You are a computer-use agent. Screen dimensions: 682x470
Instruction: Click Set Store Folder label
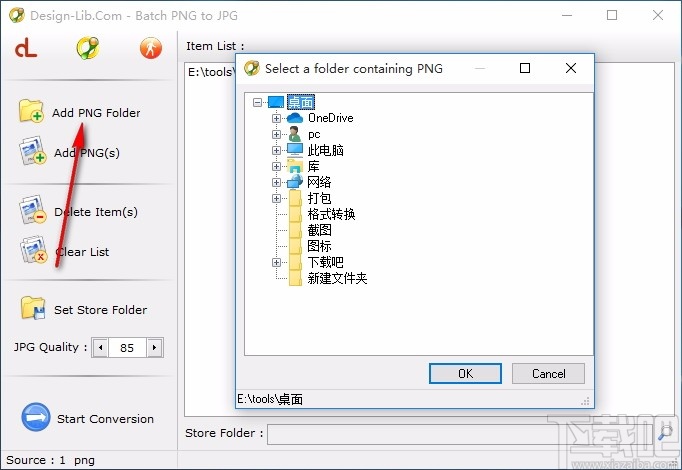tap(100, 310)
